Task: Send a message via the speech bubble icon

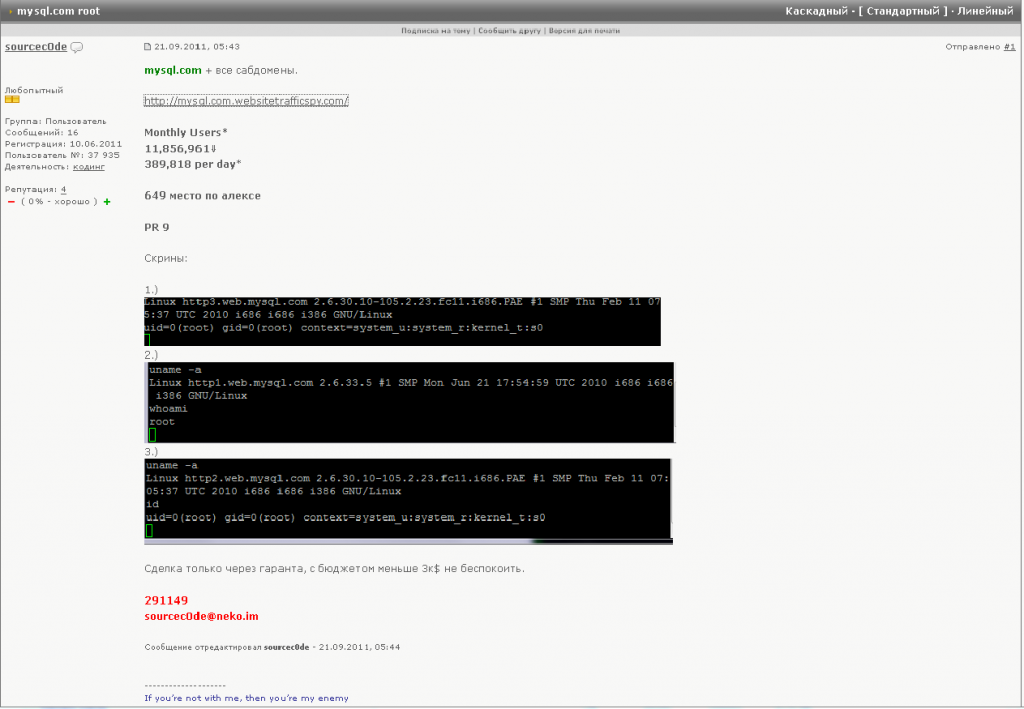Action: (77, 46)
